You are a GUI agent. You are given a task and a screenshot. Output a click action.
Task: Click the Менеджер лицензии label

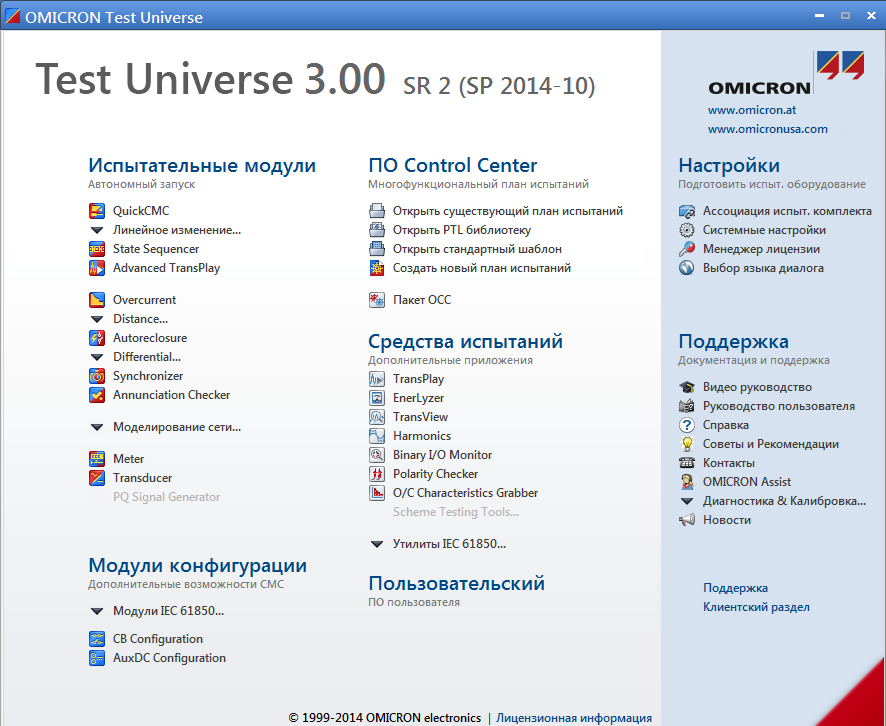(761, 249)
